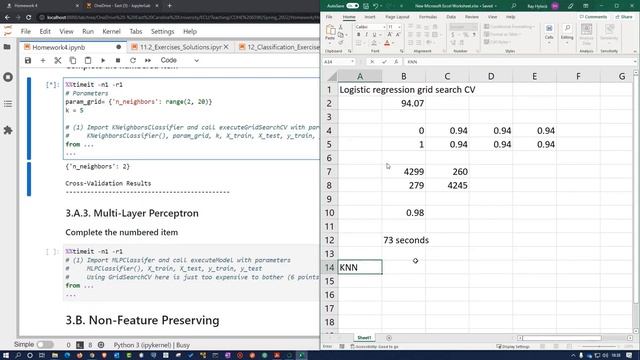The height and width of the screenshot is (360, 640).
Task: Run the selected cell with the play icon
Action: point(103,60)
